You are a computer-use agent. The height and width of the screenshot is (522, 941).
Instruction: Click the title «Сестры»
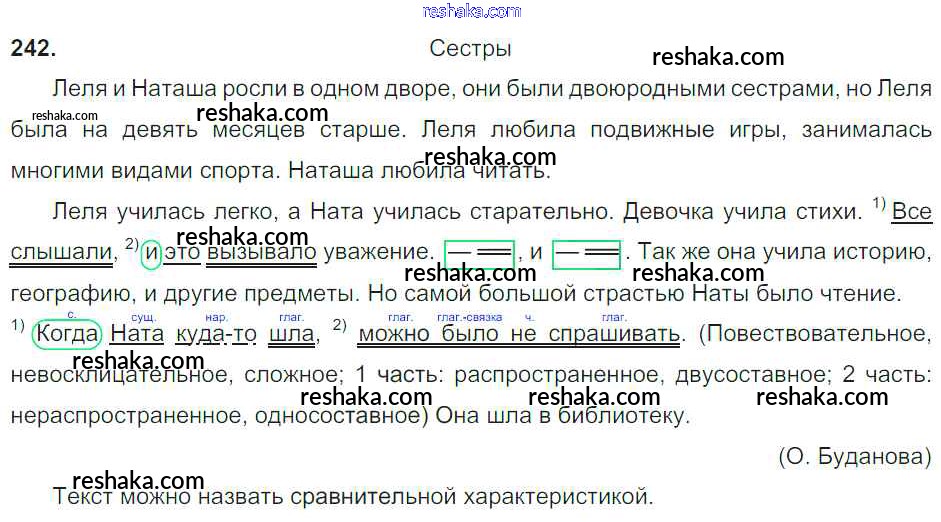(x=470, y=49)
